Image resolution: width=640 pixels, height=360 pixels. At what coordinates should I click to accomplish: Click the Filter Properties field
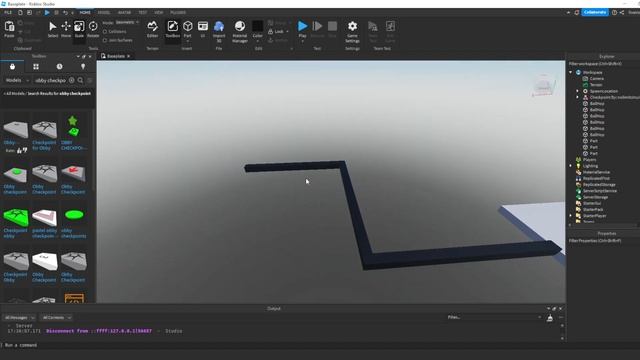603,241
